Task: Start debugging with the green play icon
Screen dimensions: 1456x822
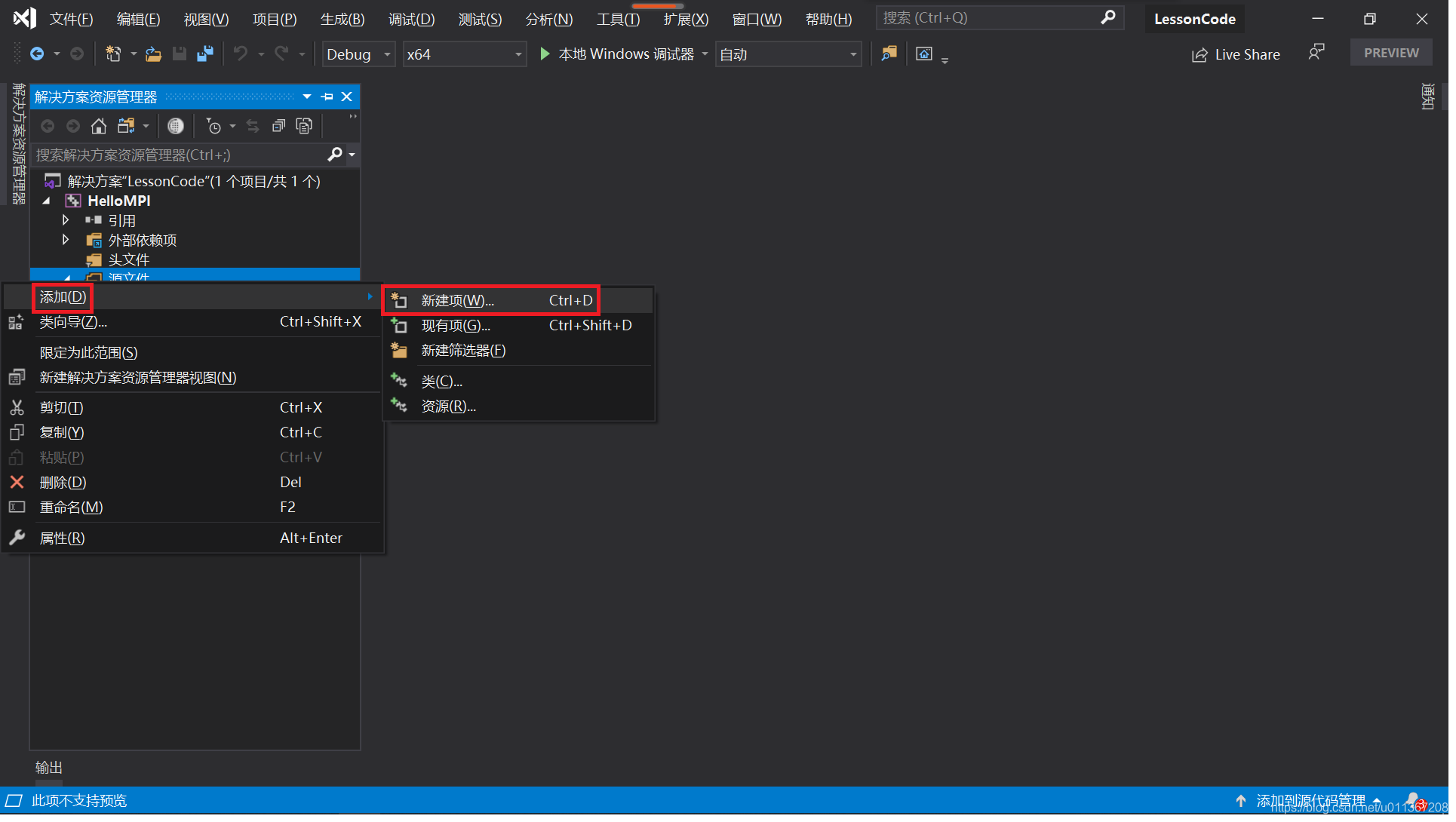Action: pos(545,54)
